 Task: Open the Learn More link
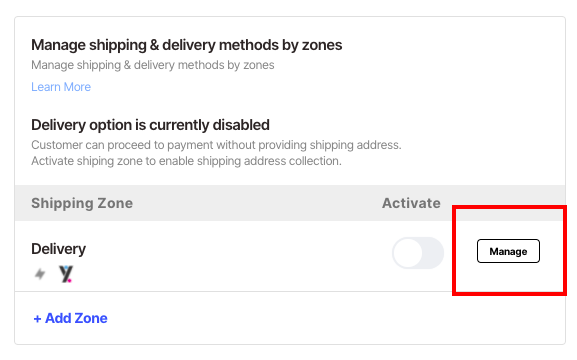click(x=61, y=87)
